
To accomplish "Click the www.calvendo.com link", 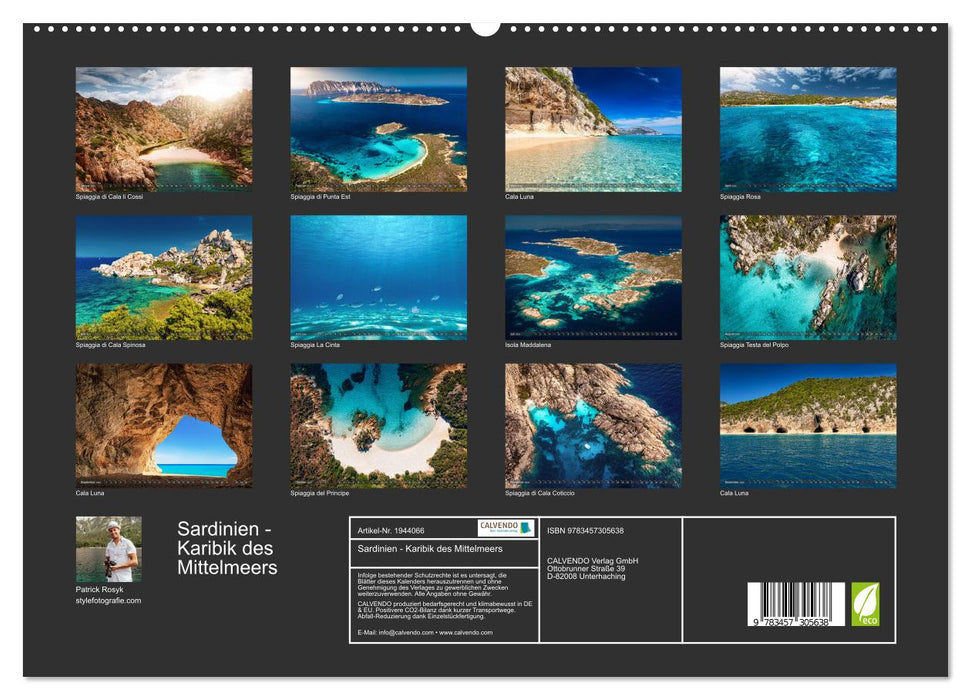I will tap(465, 632).
